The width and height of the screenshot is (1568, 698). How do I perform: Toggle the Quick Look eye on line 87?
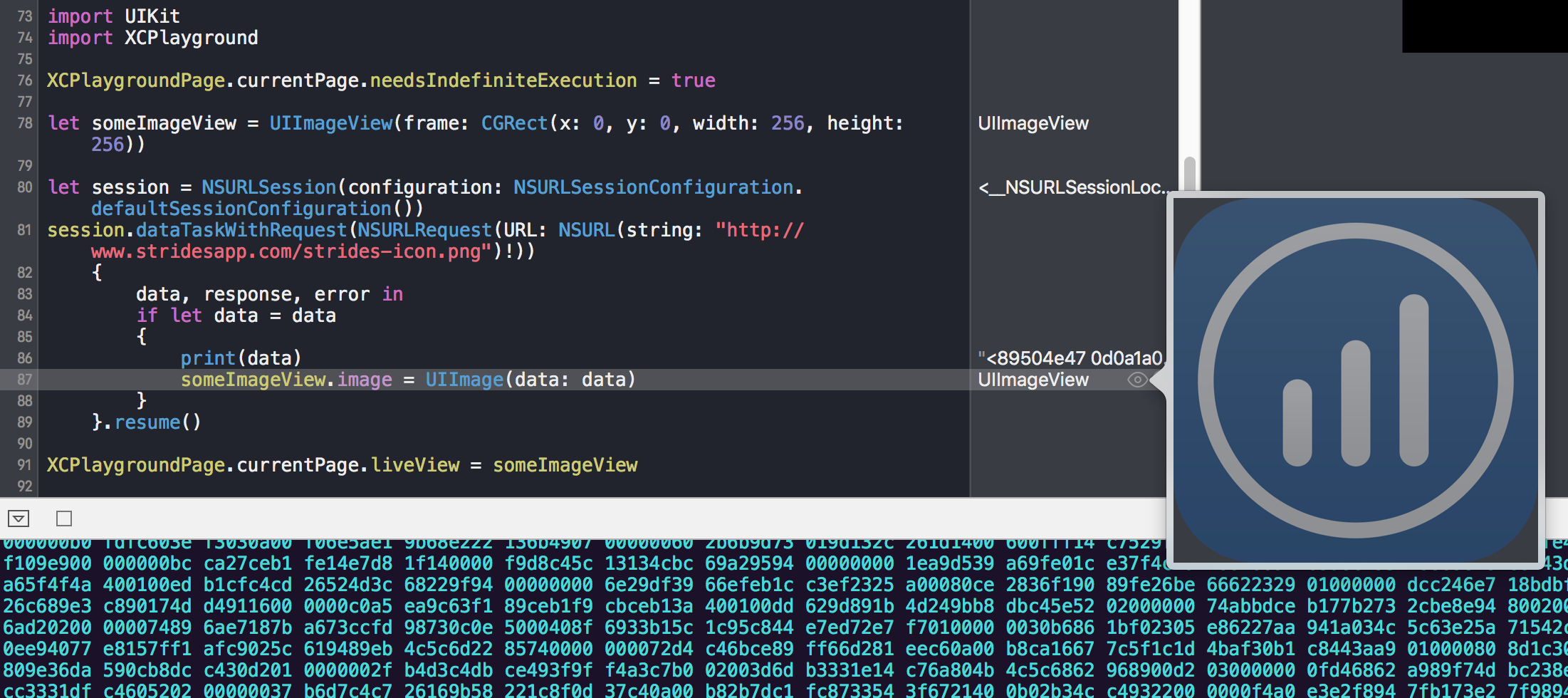[x=1137, y=380]
